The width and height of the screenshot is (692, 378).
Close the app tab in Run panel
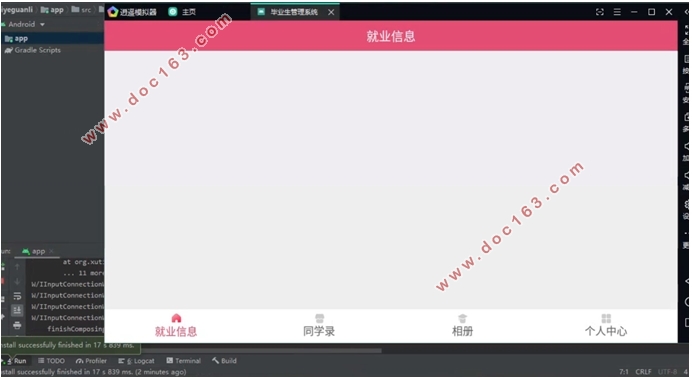point(51,251)
